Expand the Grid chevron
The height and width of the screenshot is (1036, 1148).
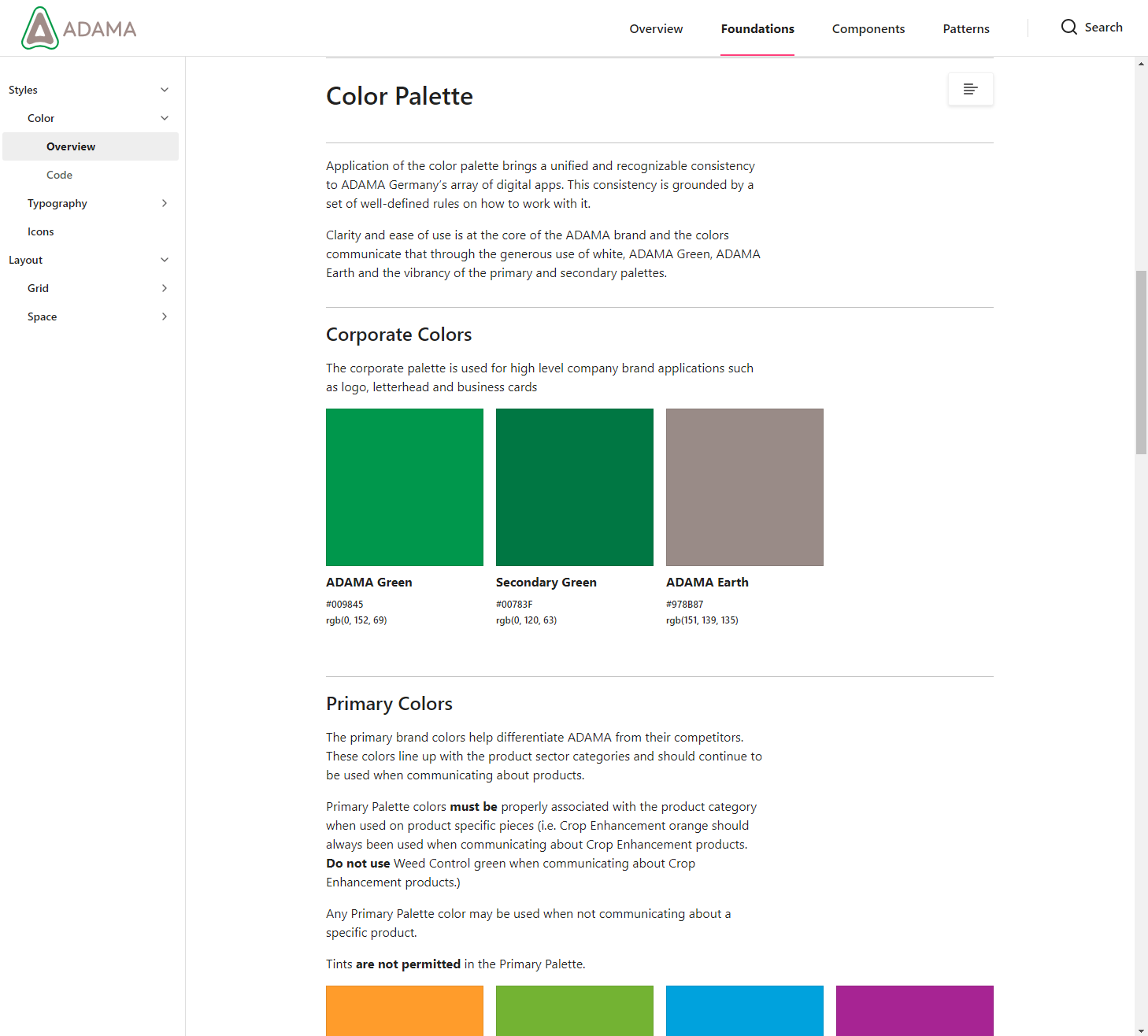click(165, 288)
